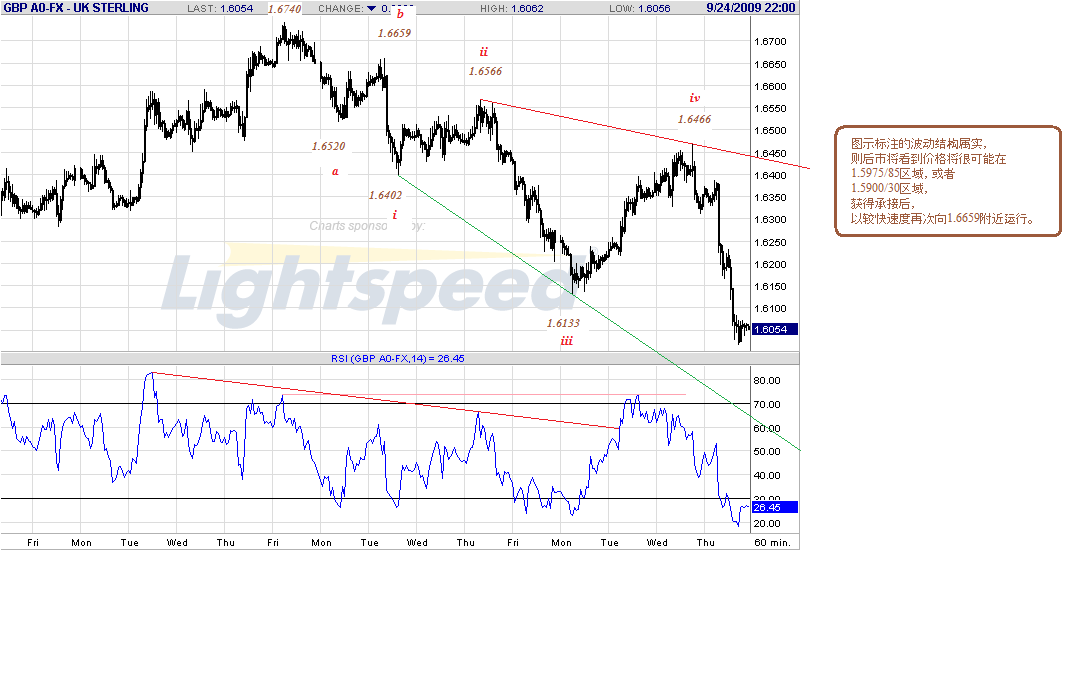Click the 60 min. interval label
Screen dimensions: 1088x697
(x=772, y=542)
